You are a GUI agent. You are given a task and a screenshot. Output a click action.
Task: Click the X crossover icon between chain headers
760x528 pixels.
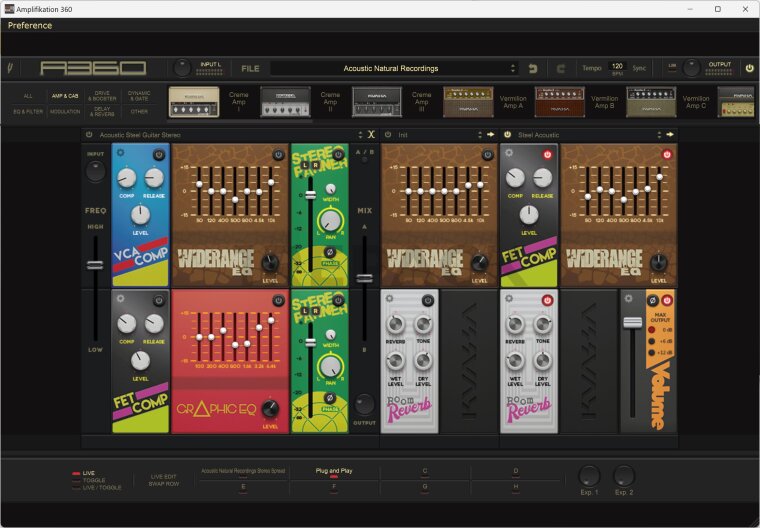tap(371, 134)
